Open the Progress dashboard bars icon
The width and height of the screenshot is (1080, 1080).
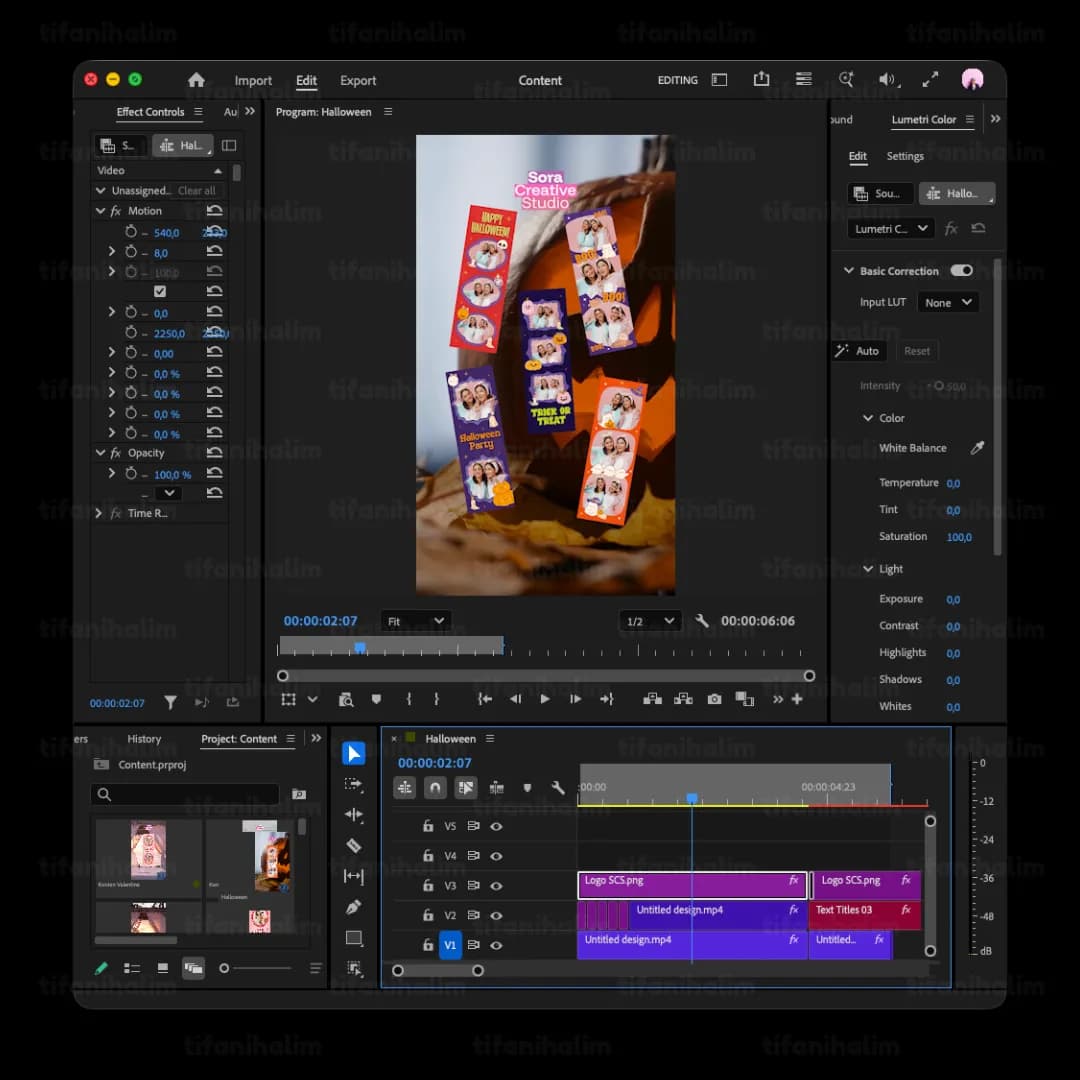pyautogui.click(x=803, y=79)
